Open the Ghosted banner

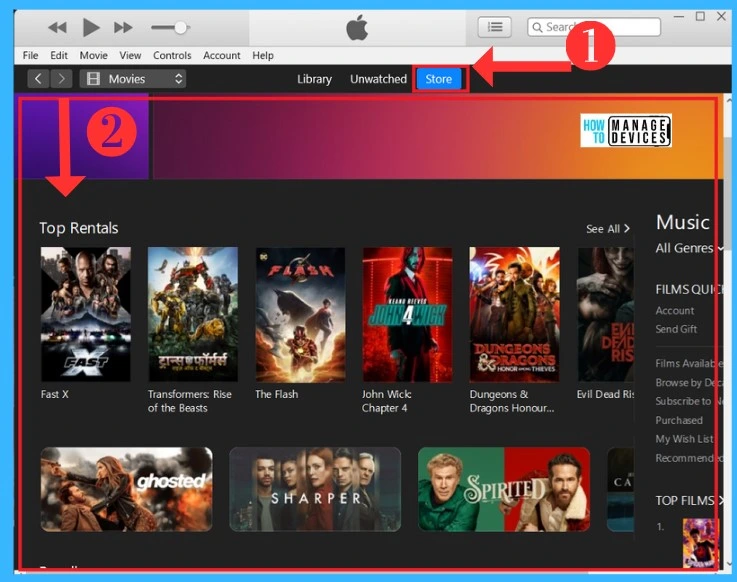click(x=126, y=489)
